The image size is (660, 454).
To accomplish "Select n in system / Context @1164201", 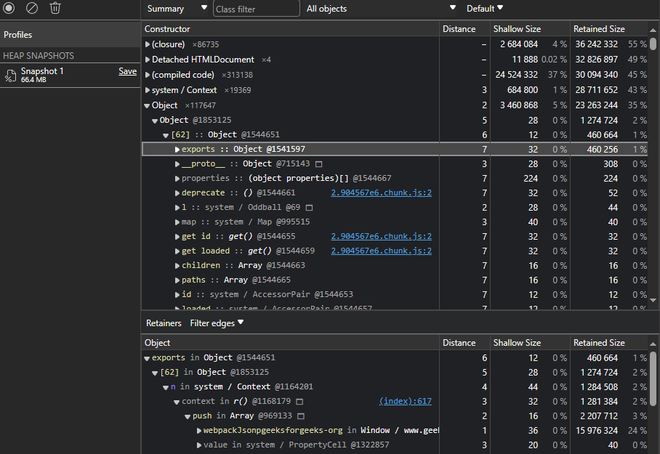I will [x=395, y=387].
